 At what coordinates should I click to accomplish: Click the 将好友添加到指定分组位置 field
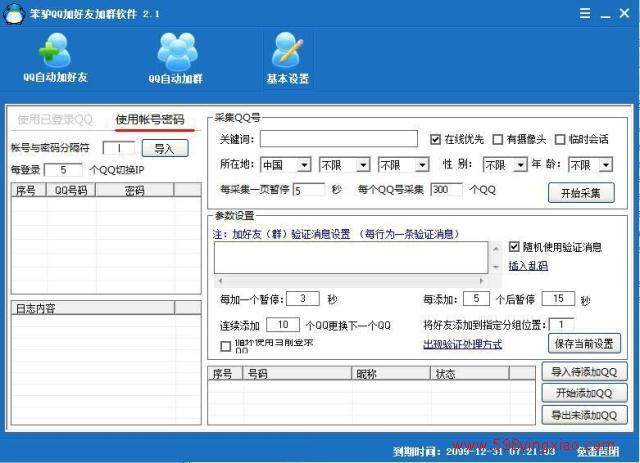tap(561, 325)
